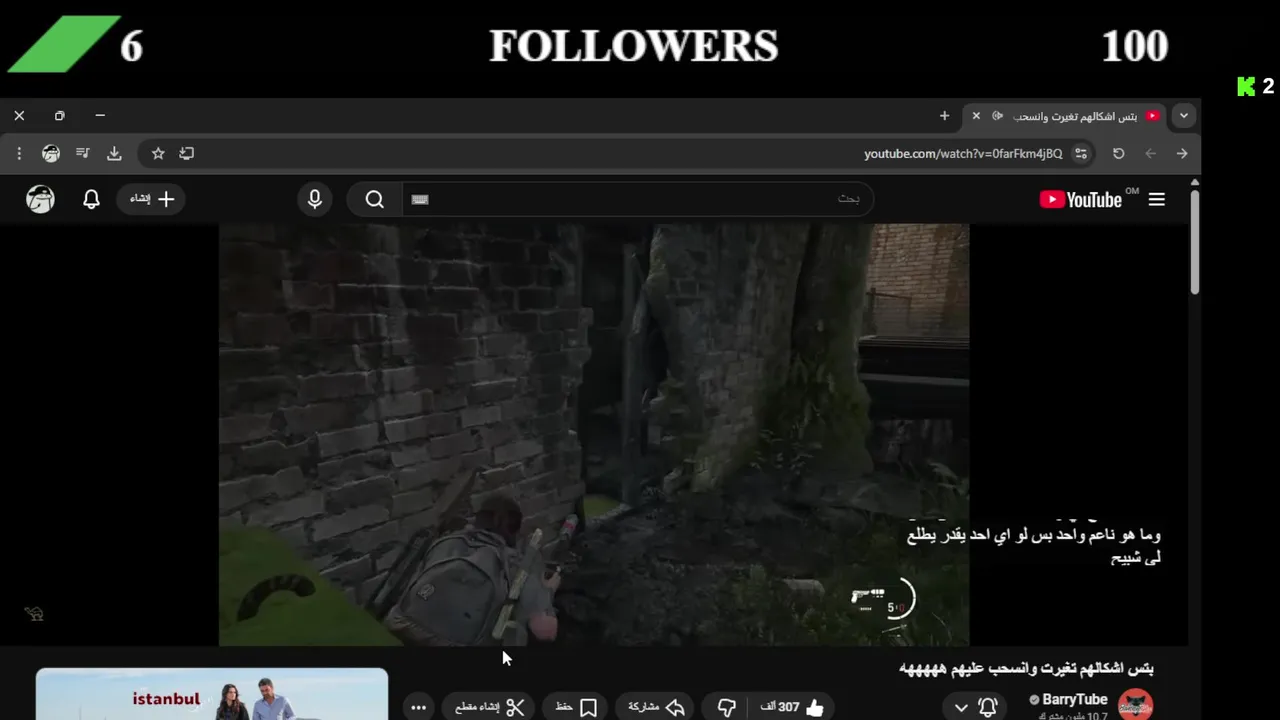Click the video player to pause
This screenshot has height=720, width=1280.
(x=594, y=434)
